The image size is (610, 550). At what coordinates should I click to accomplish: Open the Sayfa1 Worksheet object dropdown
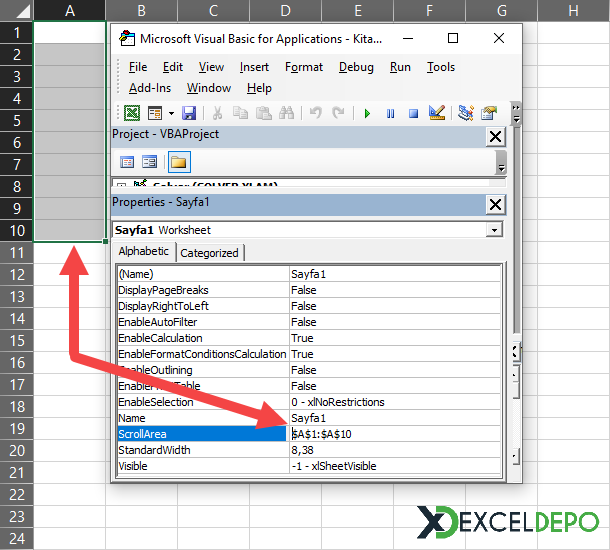[x=494, y=230]
